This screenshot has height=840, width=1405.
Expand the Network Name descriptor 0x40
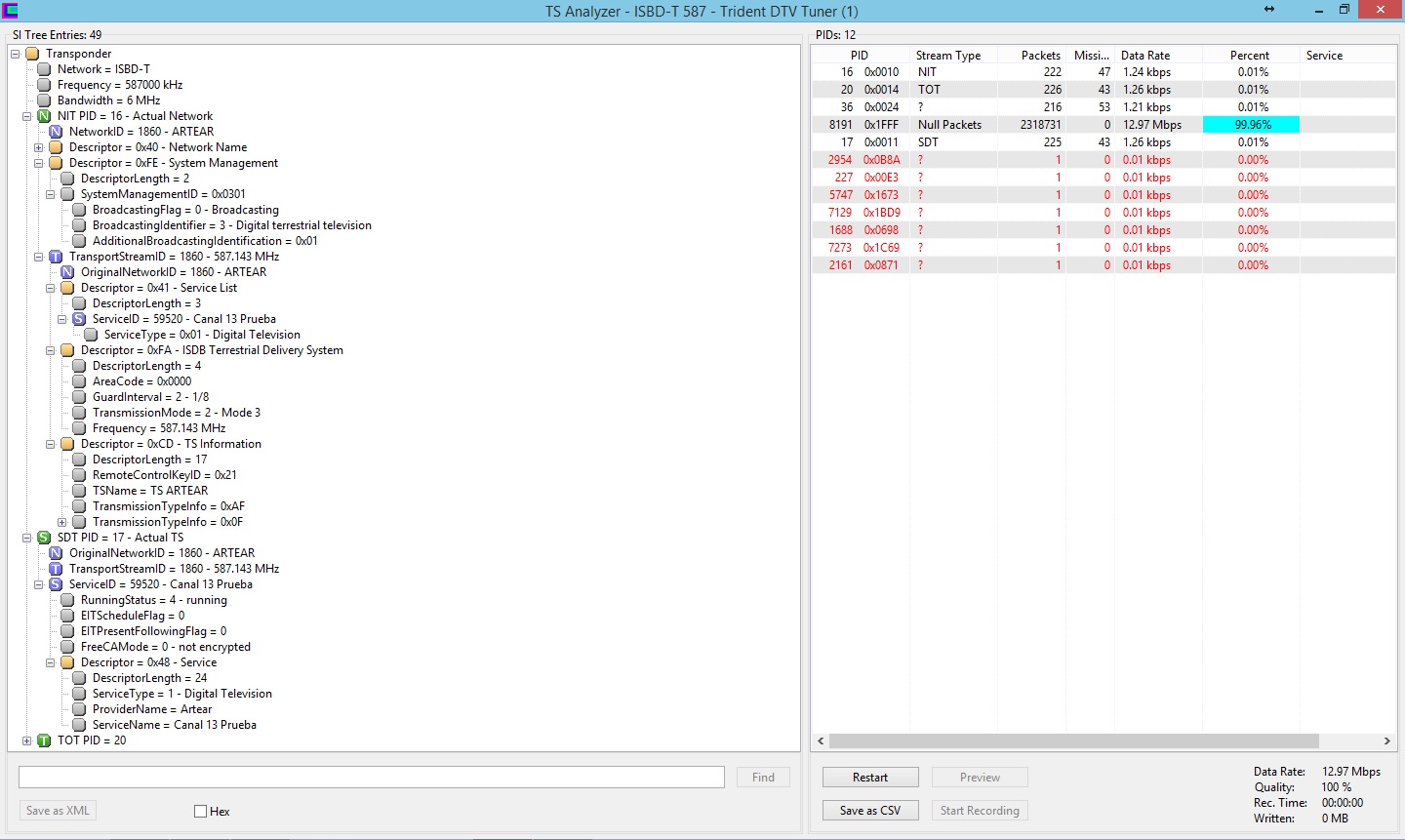click(x=39, y=147)
